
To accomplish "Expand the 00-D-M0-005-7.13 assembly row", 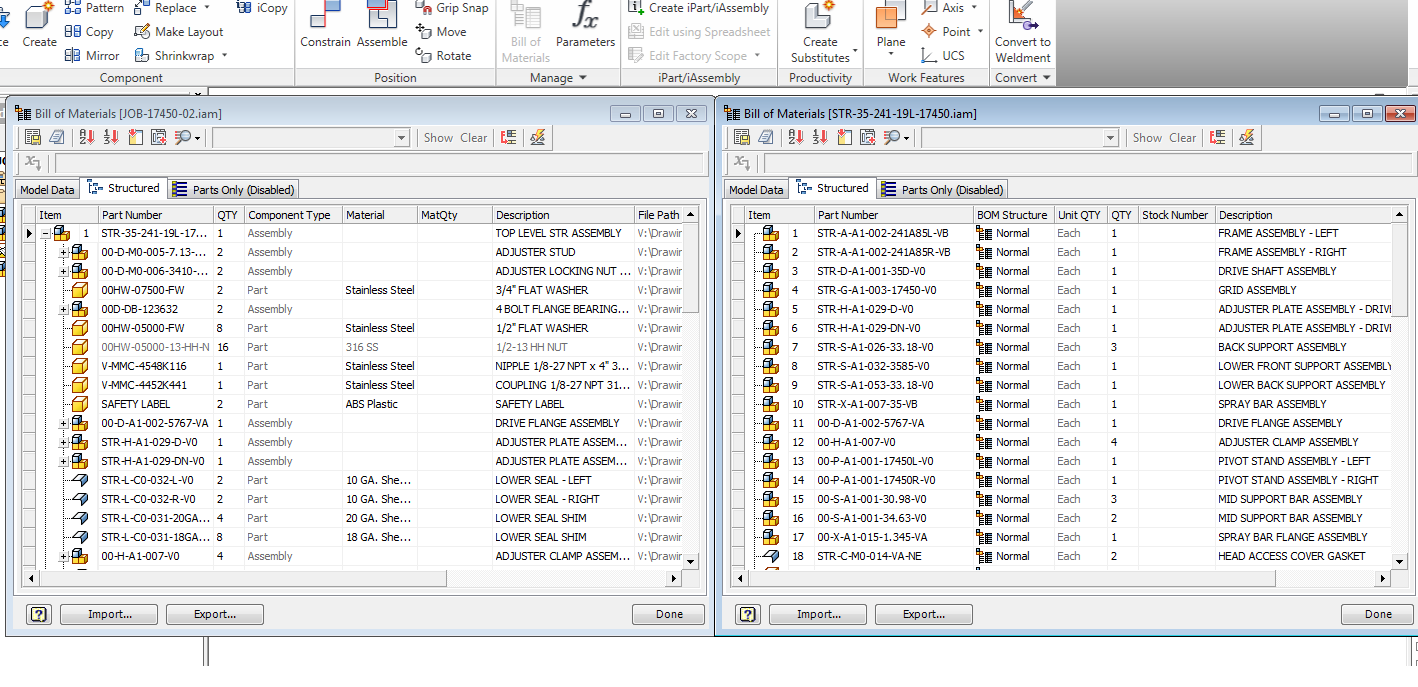I will click(x=64, y=252).
